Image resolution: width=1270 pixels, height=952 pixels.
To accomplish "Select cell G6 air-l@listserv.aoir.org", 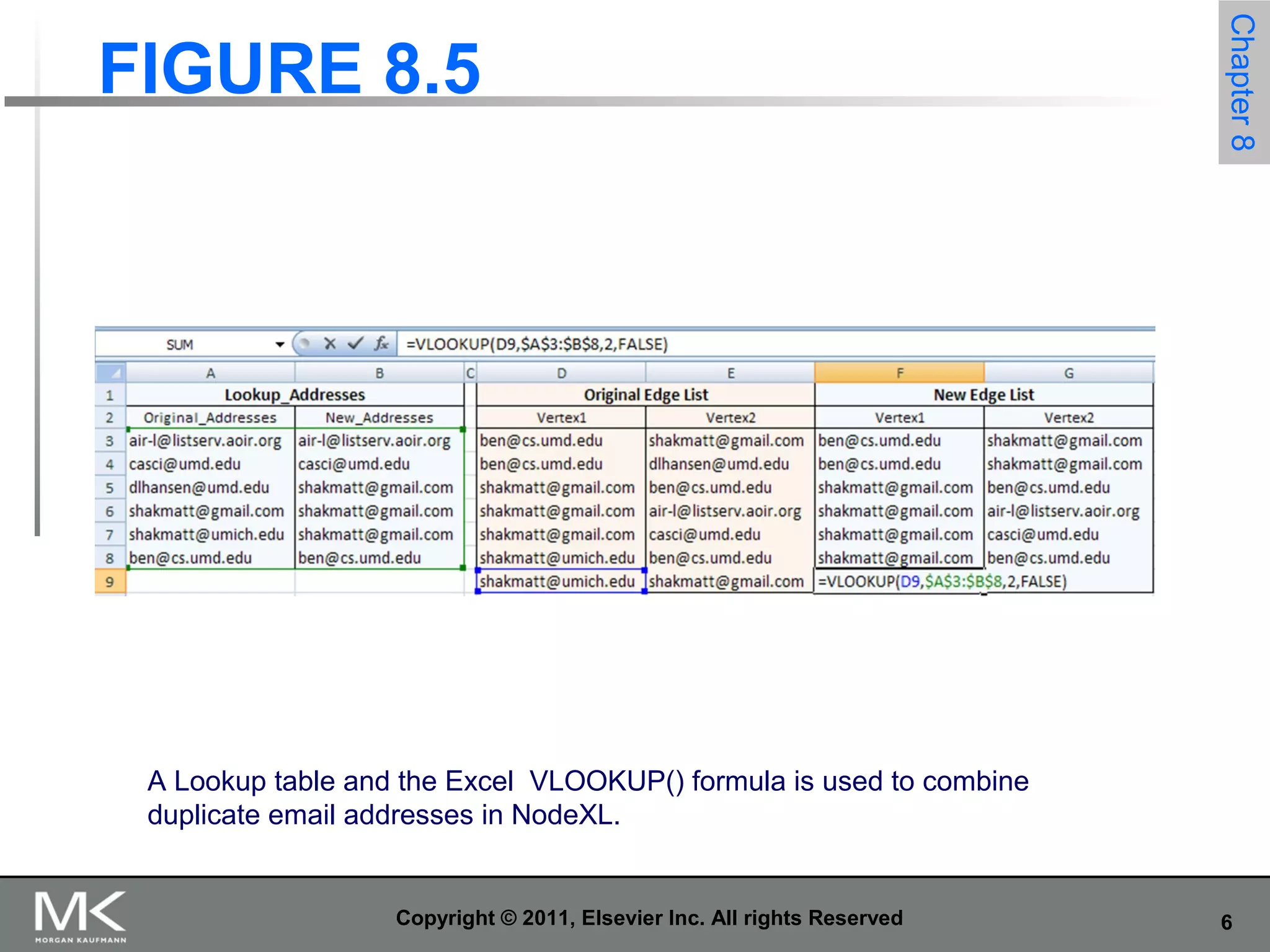I will point(1068,511).
